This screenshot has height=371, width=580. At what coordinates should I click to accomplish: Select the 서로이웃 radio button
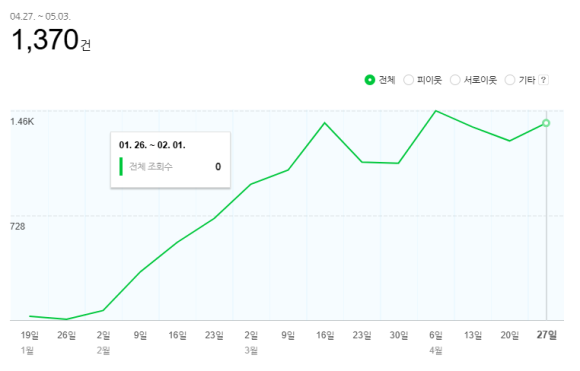455,80
